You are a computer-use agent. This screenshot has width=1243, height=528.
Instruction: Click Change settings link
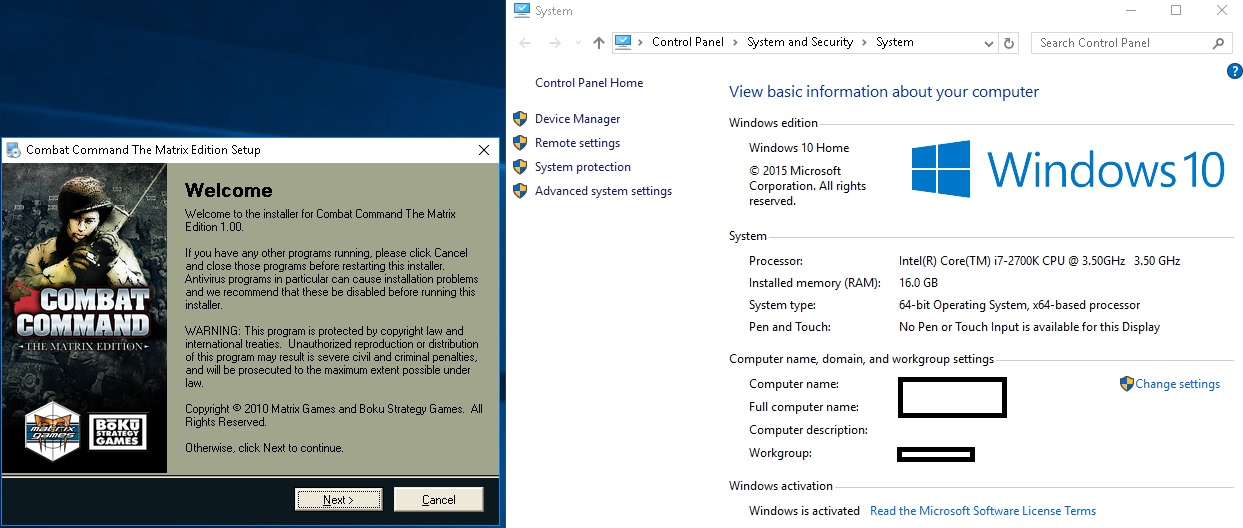coord(1177,384)
